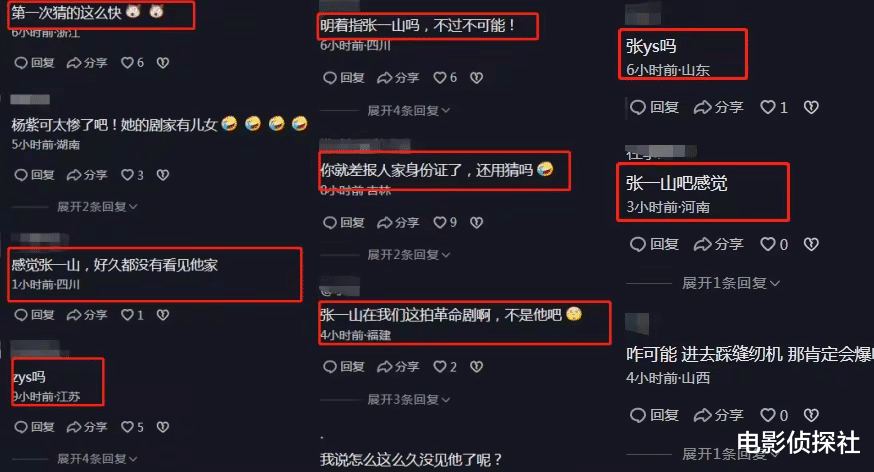
Task: Expand 展开4条回复 under 明着指张一山吗
Action: 408,111
